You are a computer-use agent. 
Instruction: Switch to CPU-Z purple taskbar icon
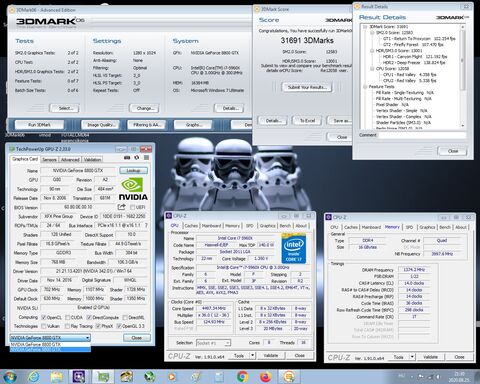[x=79, y=377]
